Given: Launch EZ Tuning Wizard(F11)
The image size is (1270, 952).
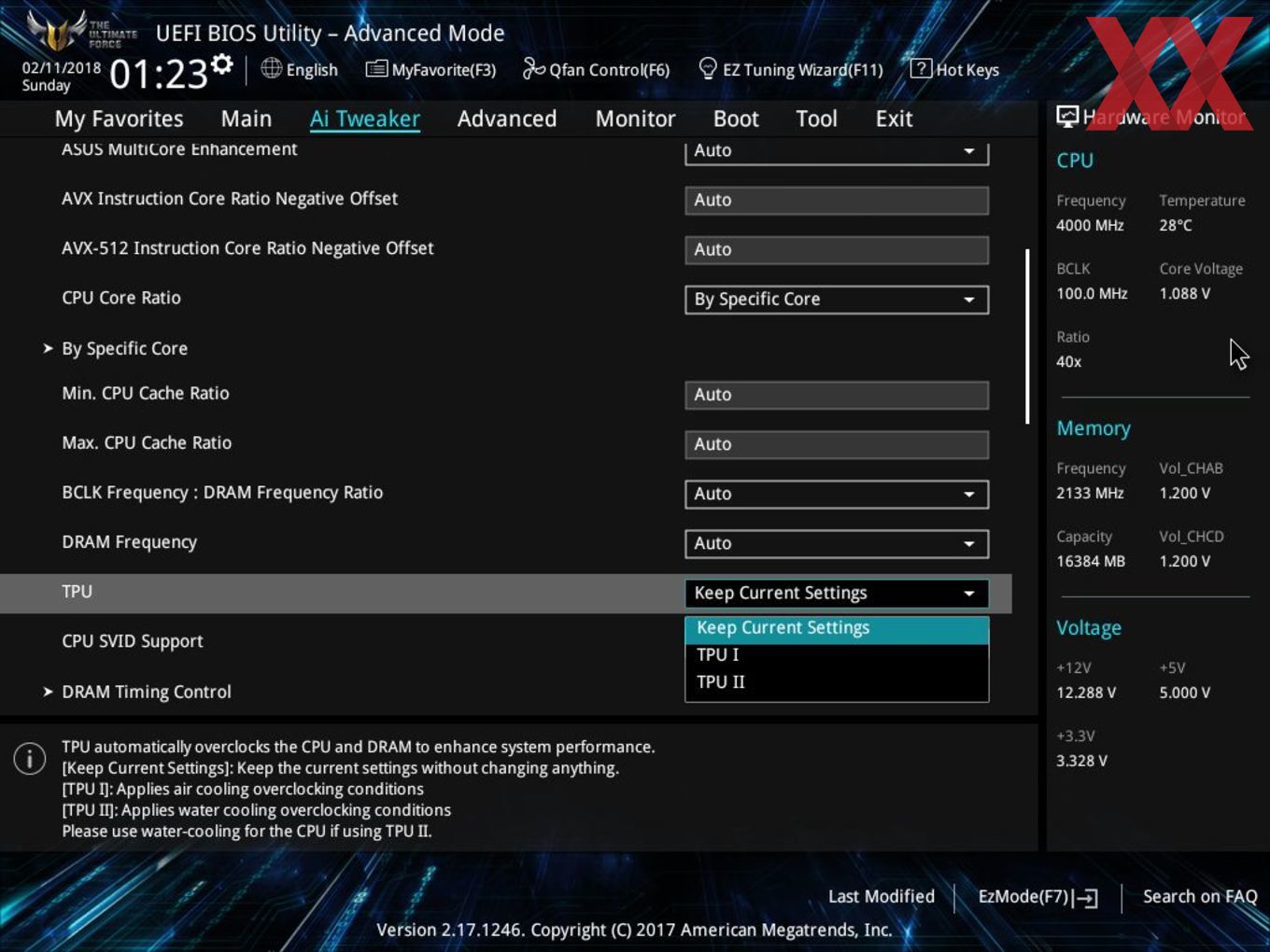Looking at the screenshot, I should (x=791, y=69).
